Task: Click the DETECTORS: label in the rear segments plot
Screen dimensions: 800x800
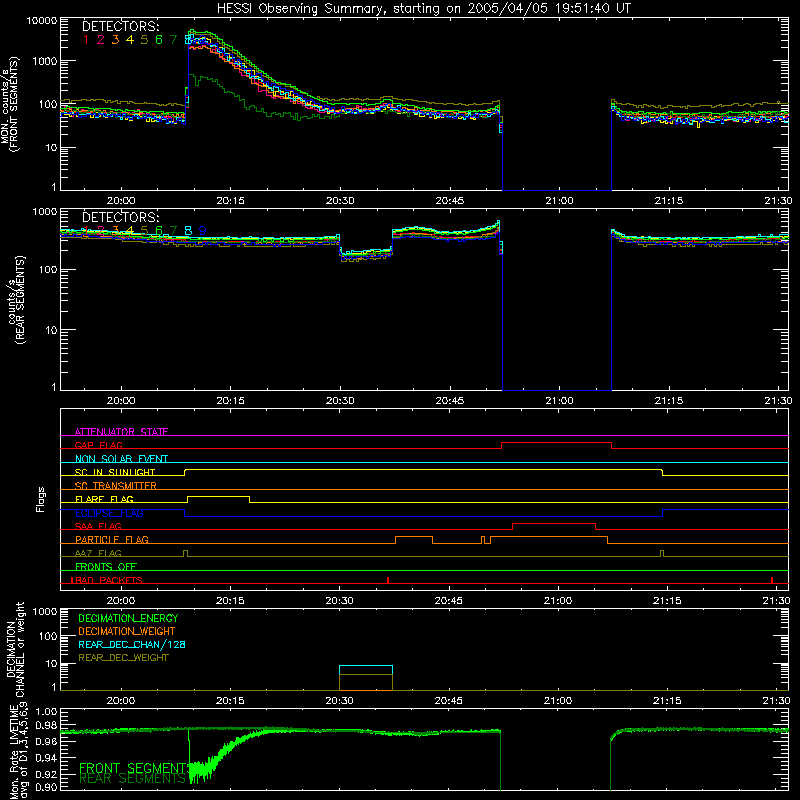Action: point(121,217)
